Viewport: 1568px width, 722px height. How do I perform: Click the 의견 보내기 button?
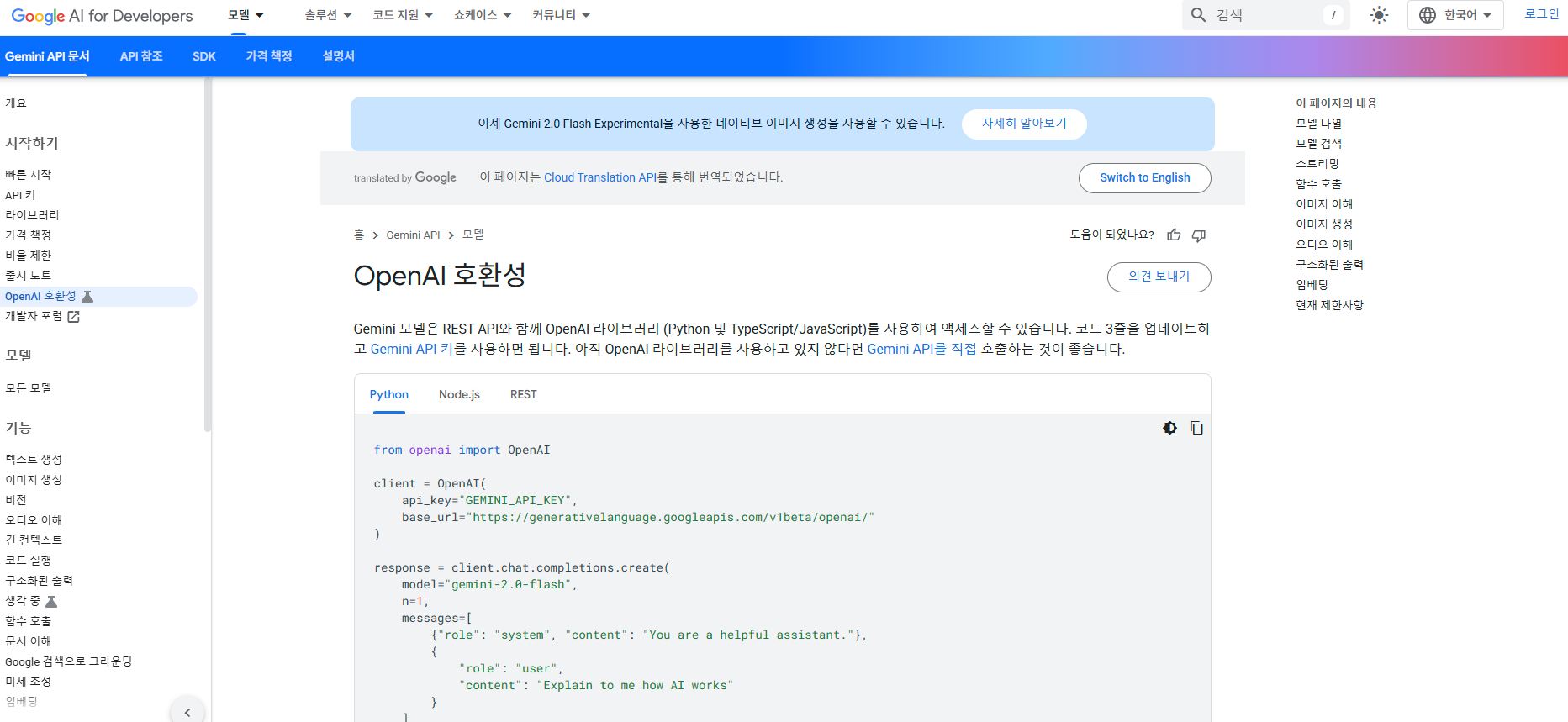click(1159, 277)
